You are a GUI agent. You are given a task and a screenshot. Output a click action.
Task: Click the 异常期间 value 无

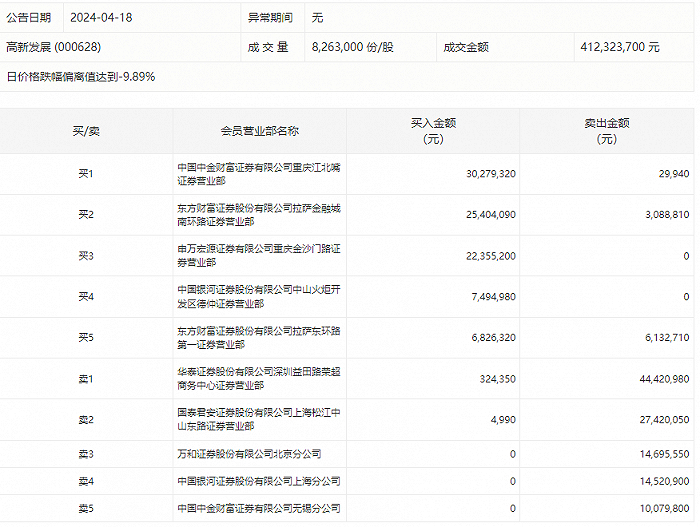click(317, 17)
